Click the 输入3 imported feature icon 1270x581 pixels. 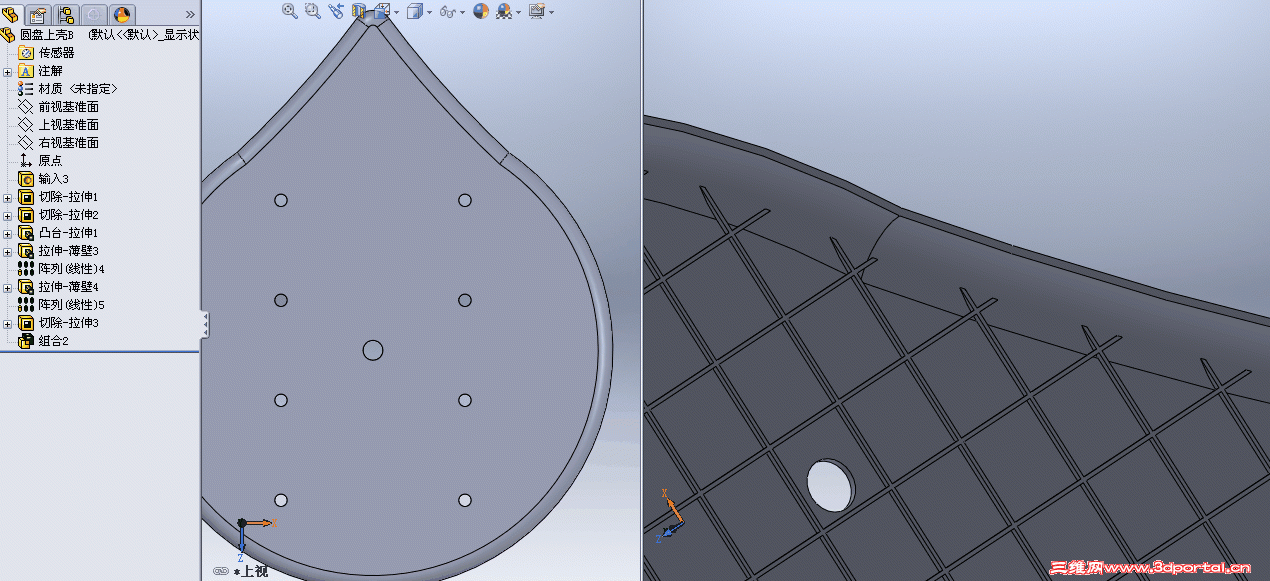pyautogui.click(x=26, y=179)
